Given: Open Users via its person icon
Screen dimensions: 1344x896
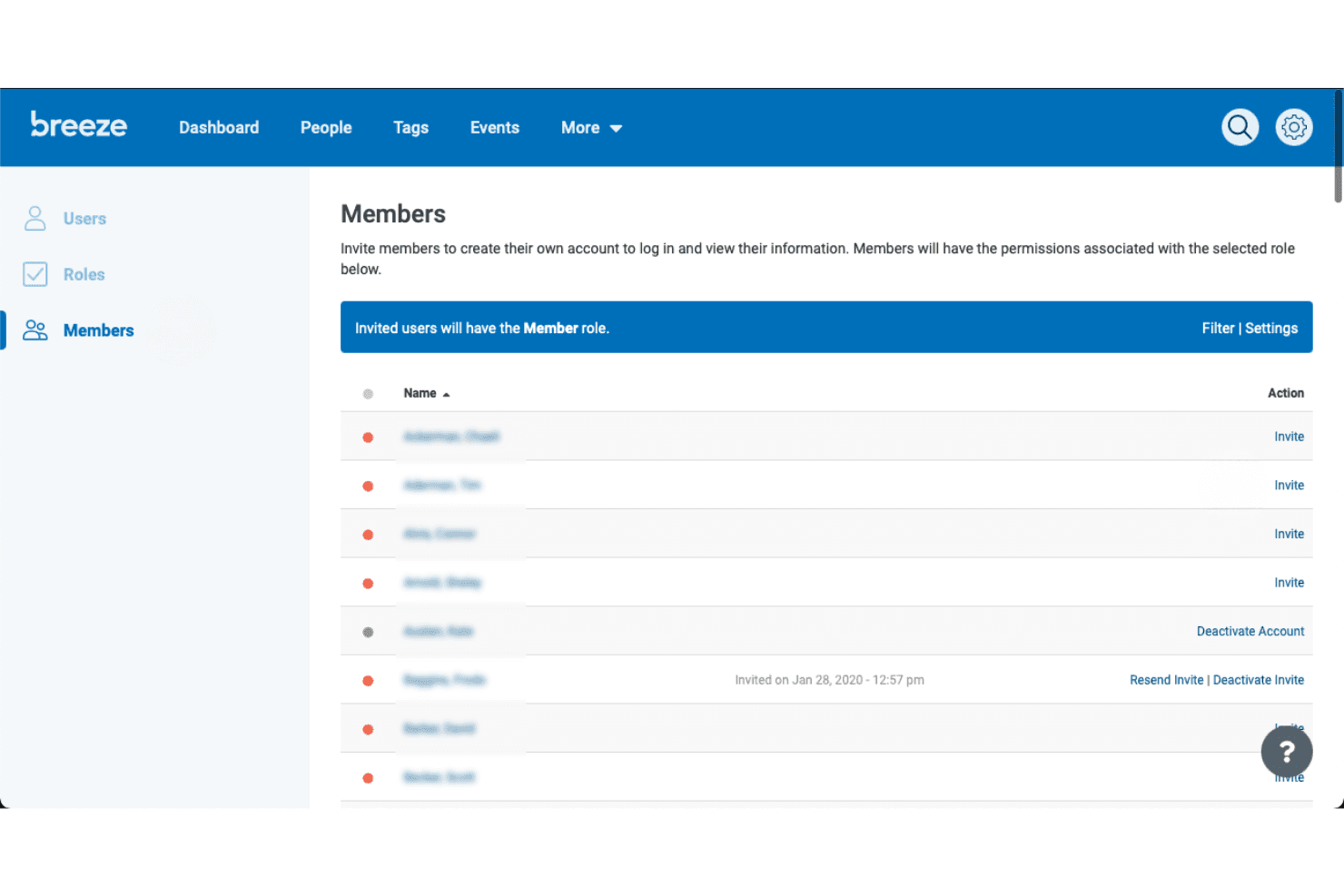Looking at the screenshot, I should pos(35,219).
